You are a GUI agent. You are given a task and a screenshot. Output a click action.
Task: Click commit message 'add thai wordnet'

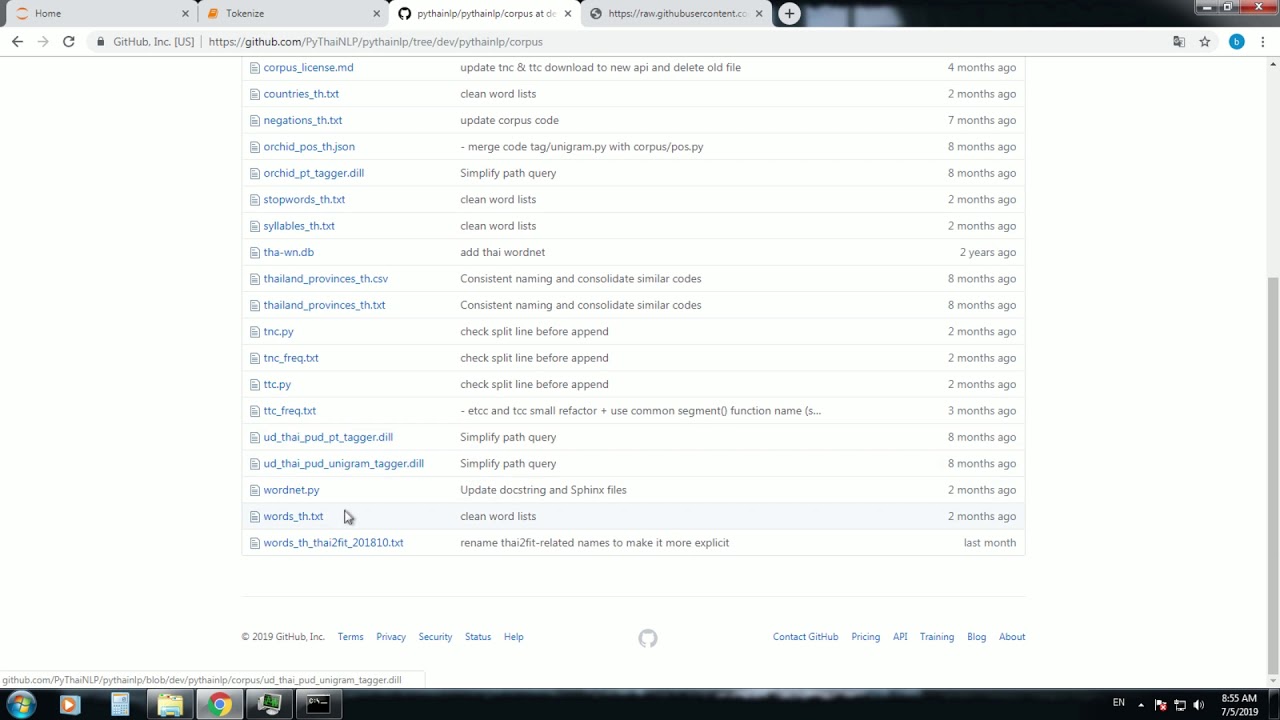point(502,252)
